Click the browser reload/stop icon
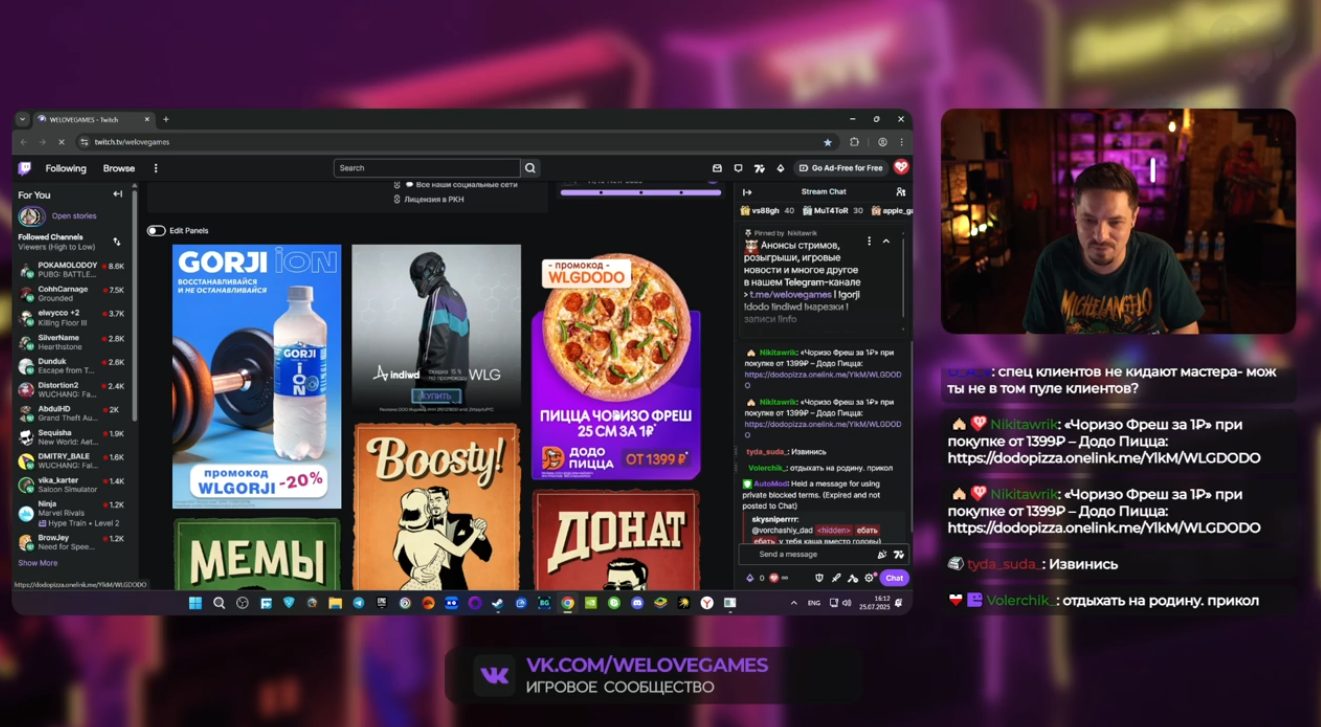 (61, 142)
